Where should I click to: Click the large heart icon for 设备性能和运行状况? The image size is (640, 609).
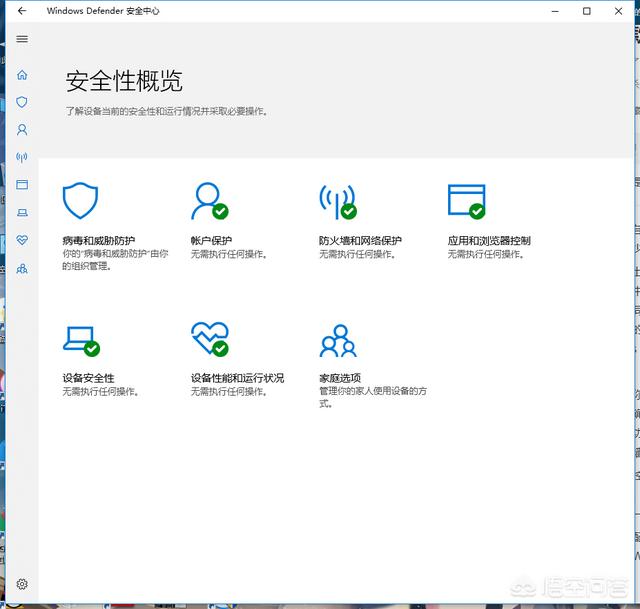(210, 339)
